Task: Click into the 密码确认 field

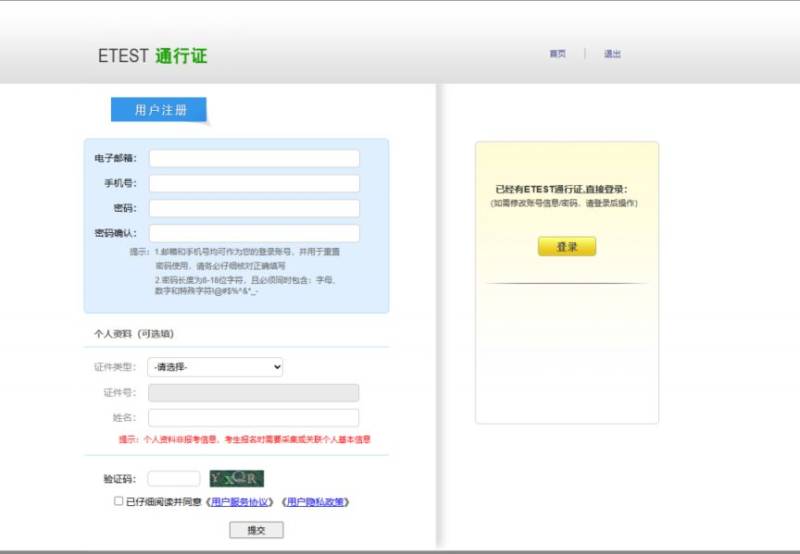Action: 254,233
